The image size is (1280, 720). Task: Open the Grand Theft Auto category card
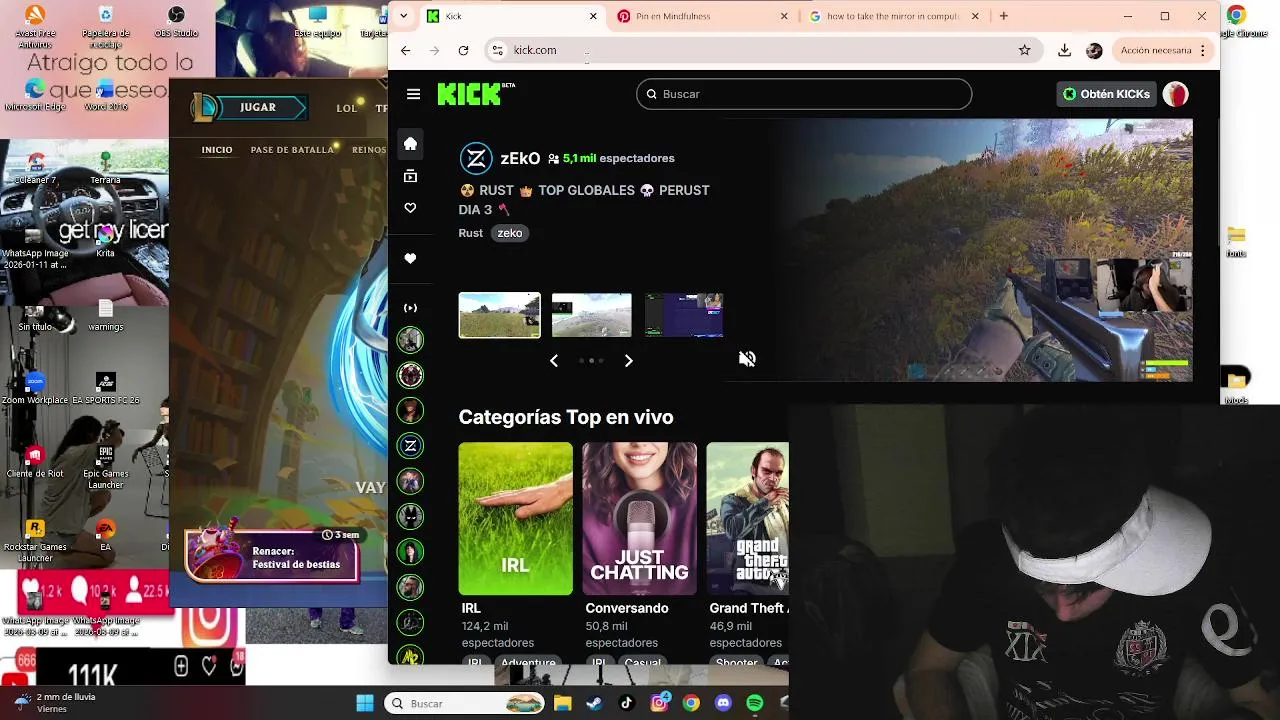(748, 518)
